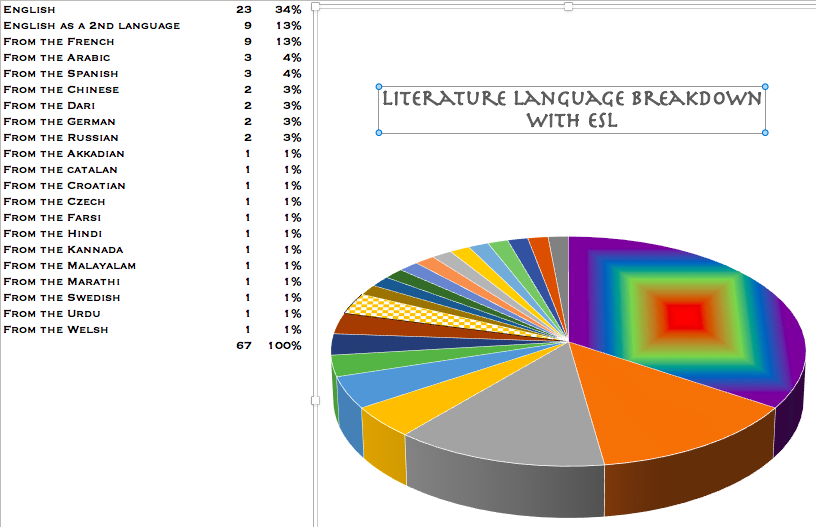816x527 pixels.
Task: Select the chart title text box
Action: tap(571, 110)
